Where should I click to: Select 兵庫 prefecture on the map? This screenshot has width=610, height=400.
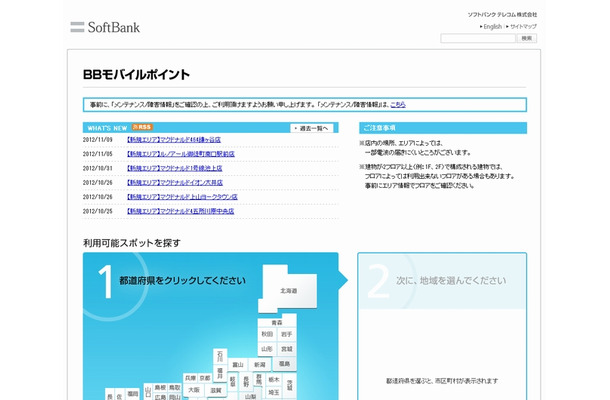click(x=190, y=378)
